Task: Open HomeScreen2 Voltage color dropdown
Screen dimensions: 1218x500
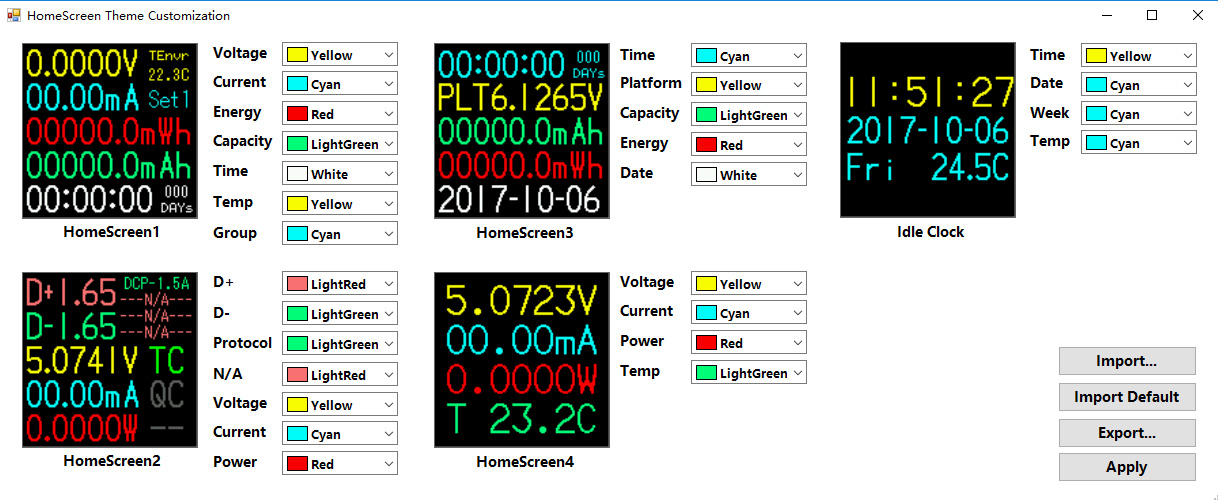Action: (340, 405)
